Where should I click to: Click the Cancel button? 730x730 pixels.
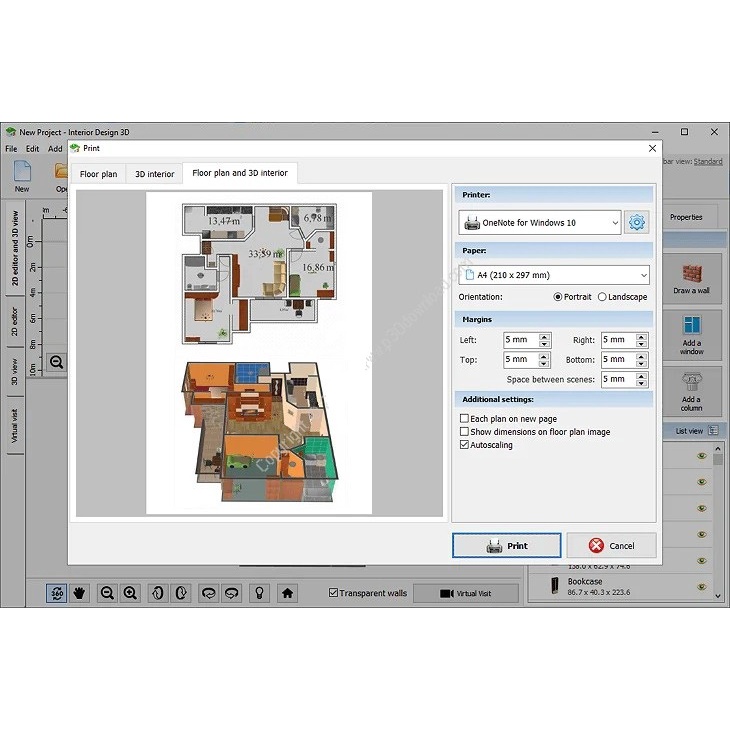pyautogui.click(x=611, y=546)
